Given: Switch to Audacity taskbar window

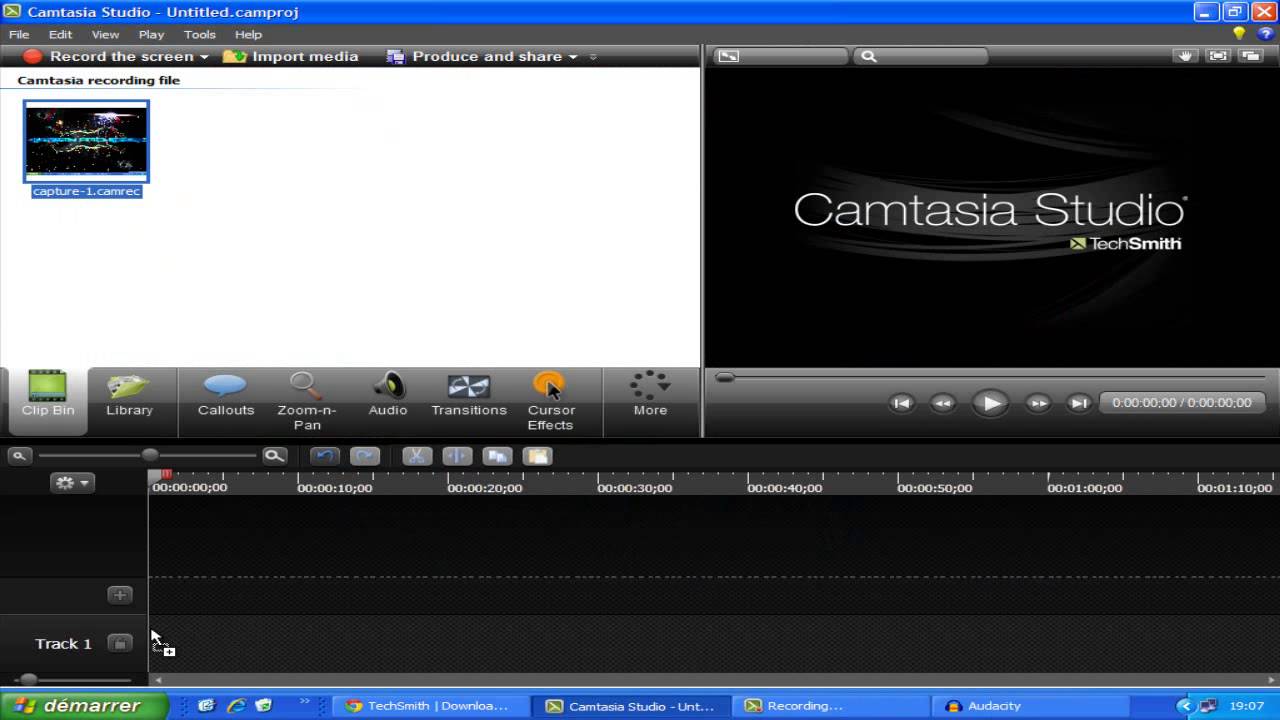Looking at the screenshot, I should (x=1030, y=706).
